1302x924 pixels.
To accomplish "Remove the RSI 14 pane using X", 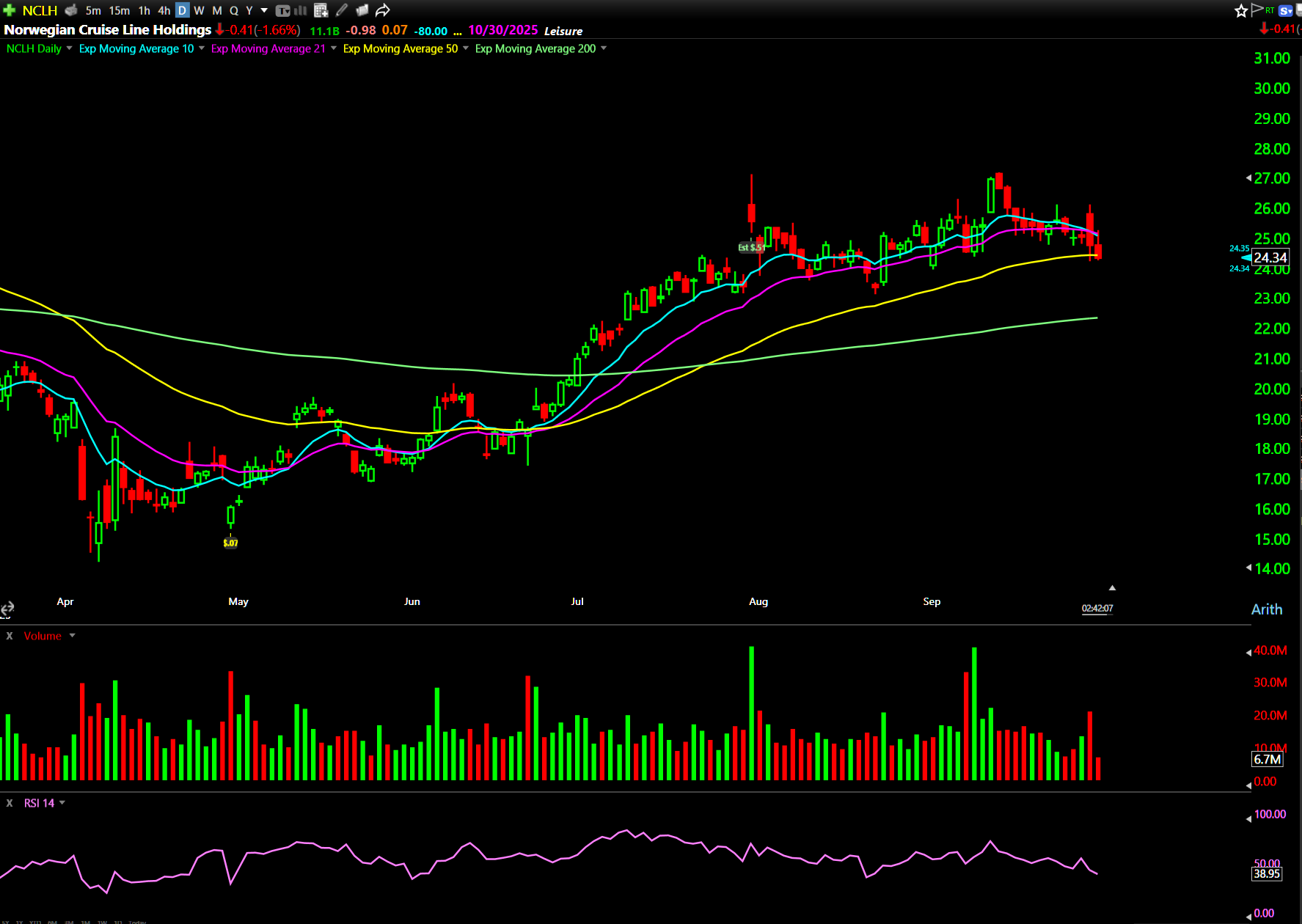I will point(10,803).
